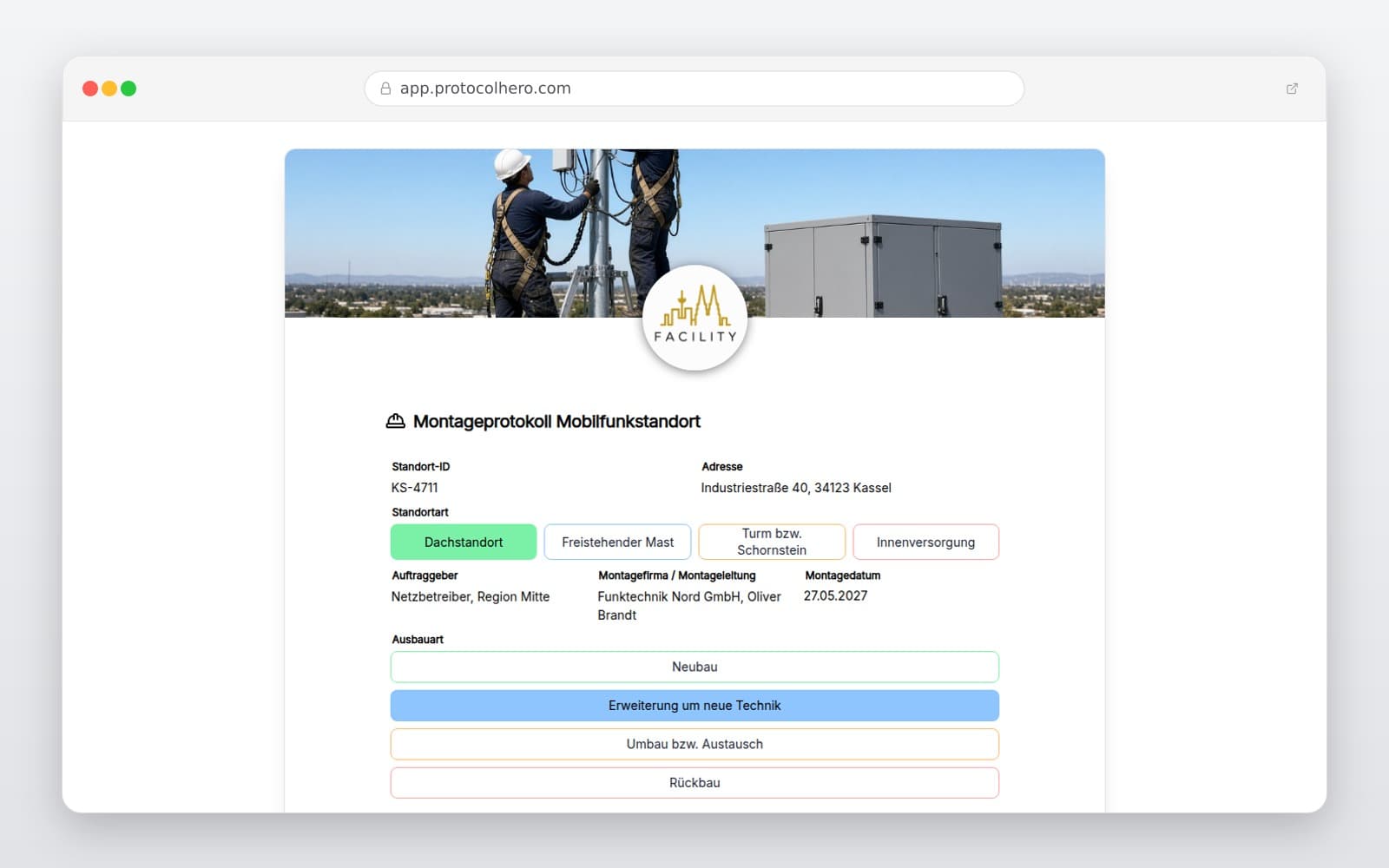Click the Standort-ID value KS-4711
The image size is (1389, 868).
tap(415, 488)
